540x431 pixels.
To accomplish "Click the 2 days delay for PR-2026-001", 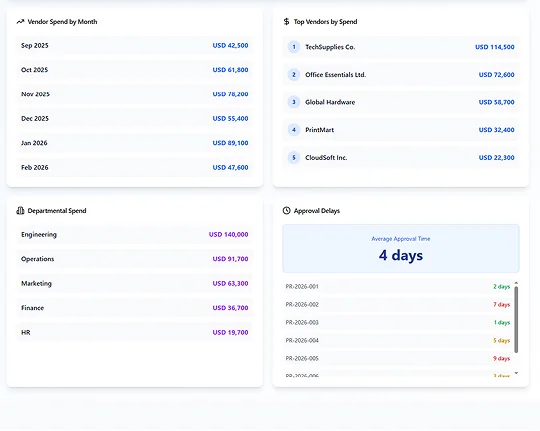I will [501, 287].
